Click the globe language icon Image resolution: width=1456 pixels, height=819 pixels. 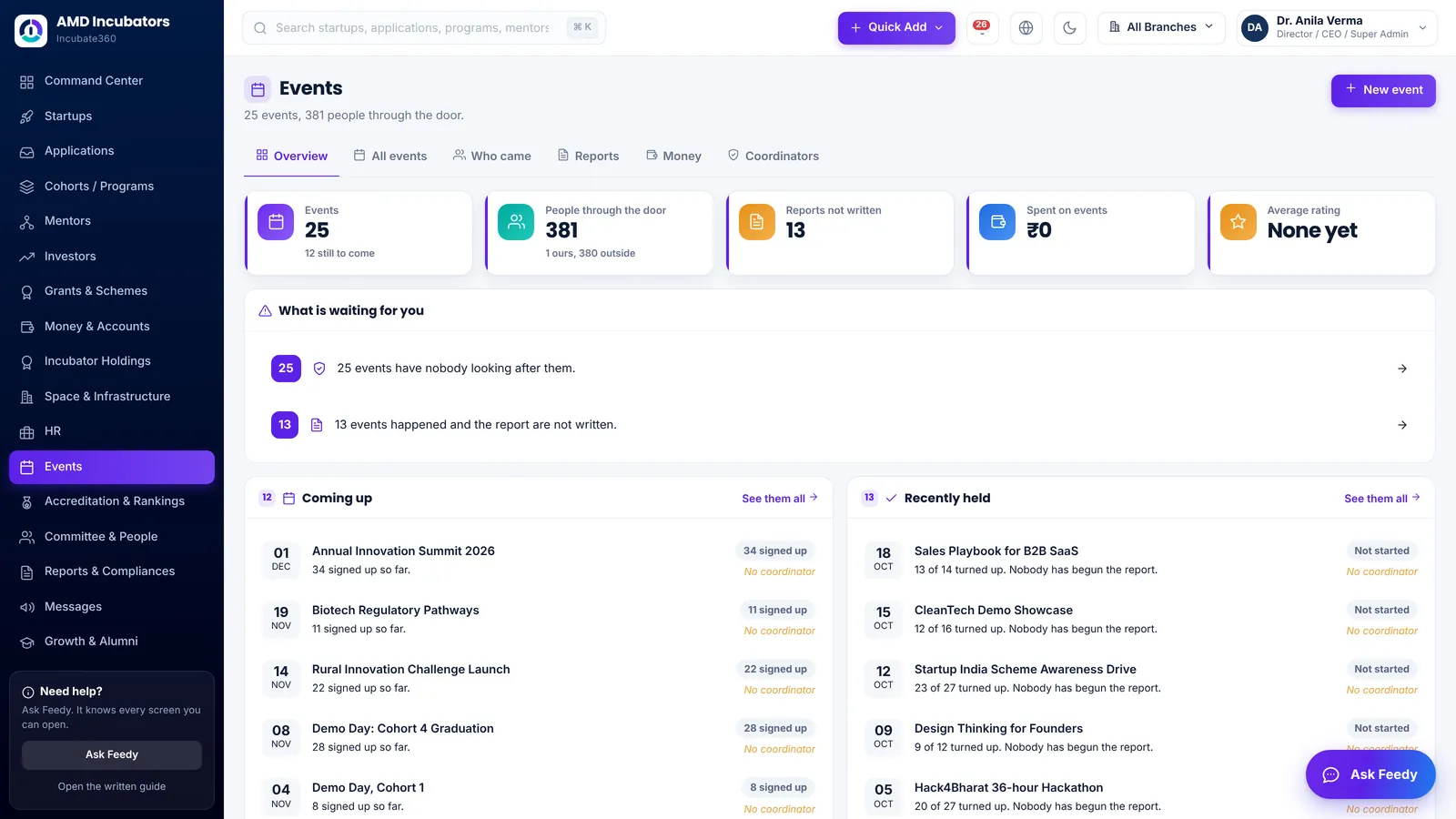[x=1026, y=27]
